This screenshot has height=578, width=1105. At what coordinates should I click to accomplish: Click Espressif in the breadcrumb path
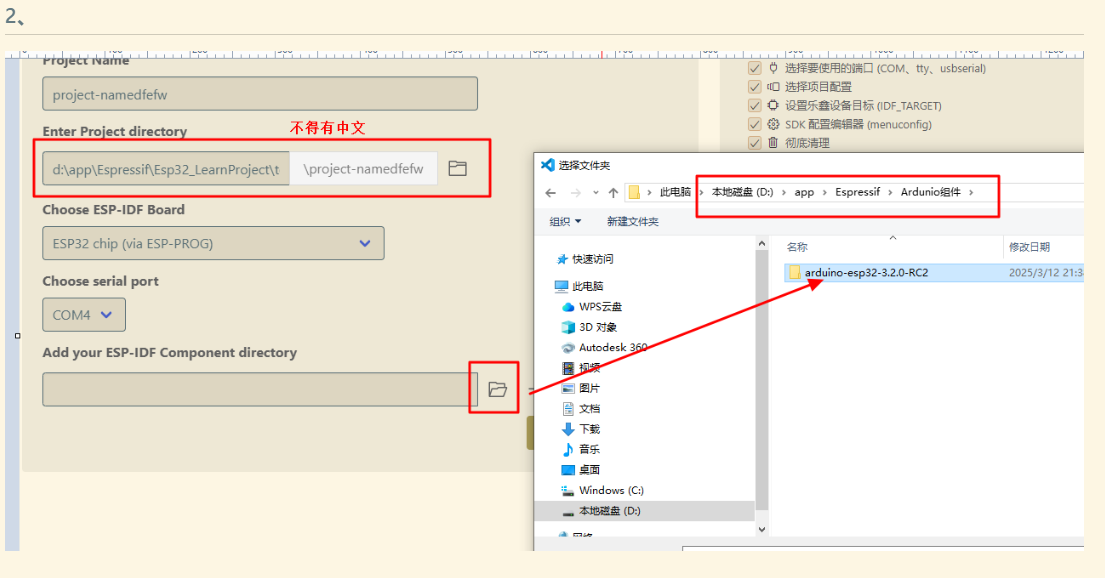click(857, 192)
